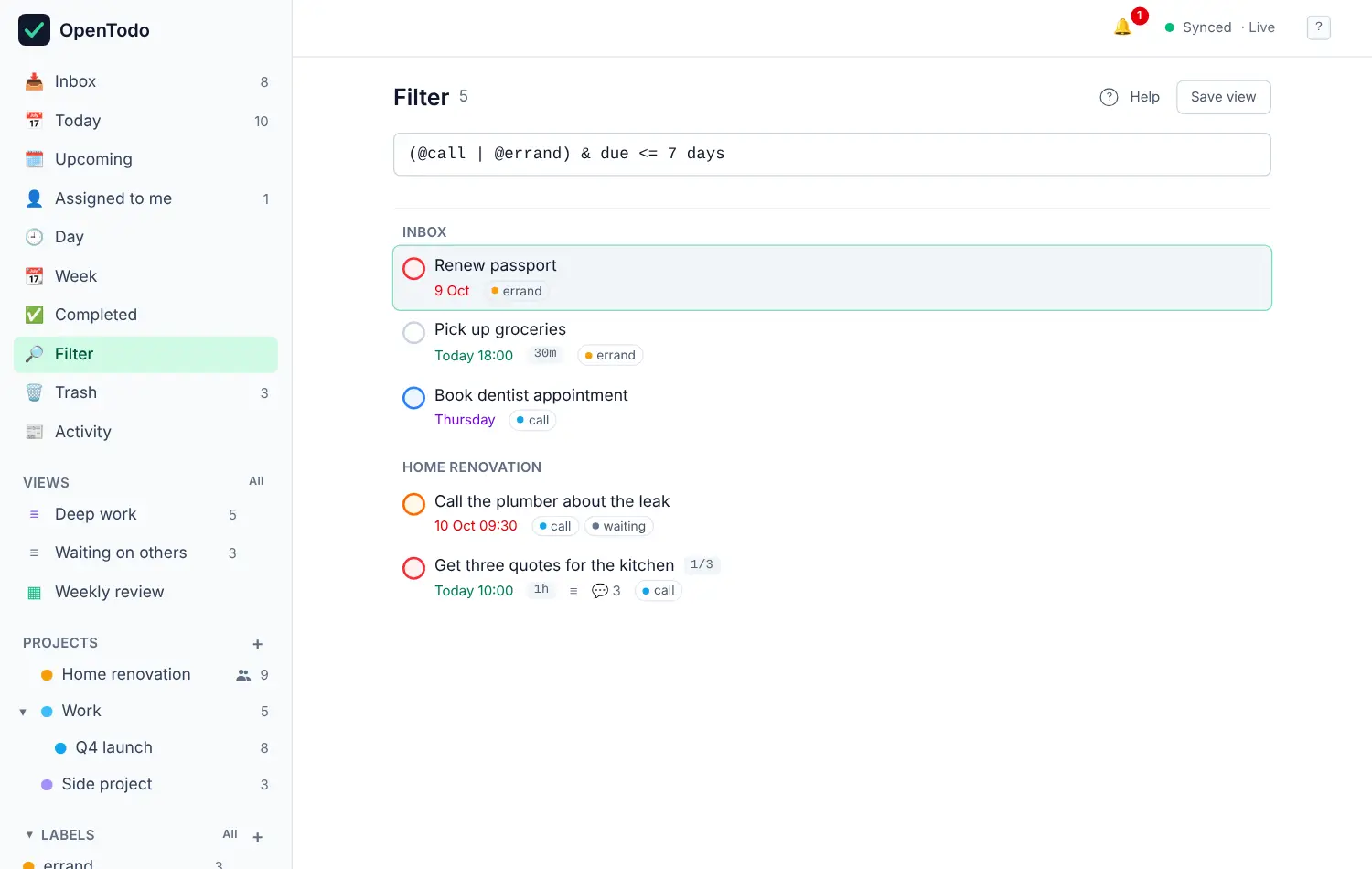Click the Completed green check icon

[34, 315]
